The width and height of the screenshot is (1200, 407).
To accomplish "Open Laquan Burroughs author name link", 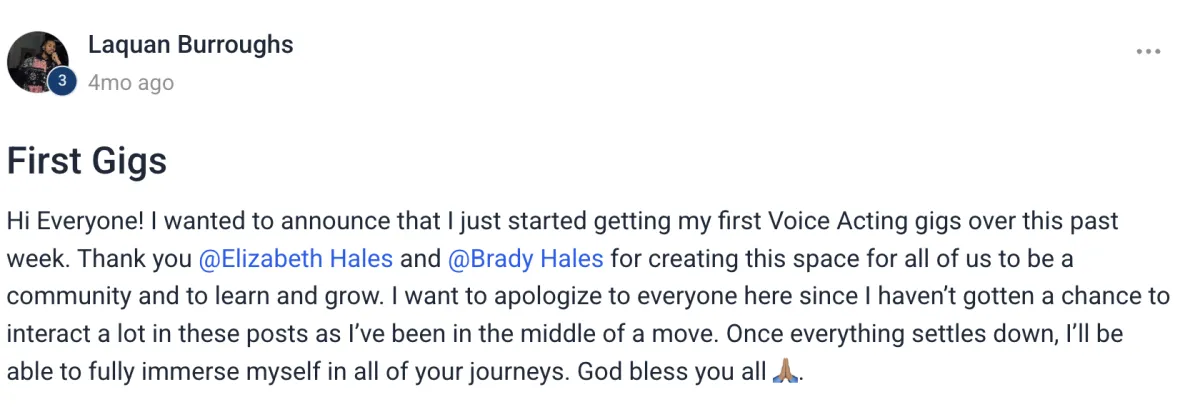I will click(x=190, y=45).
